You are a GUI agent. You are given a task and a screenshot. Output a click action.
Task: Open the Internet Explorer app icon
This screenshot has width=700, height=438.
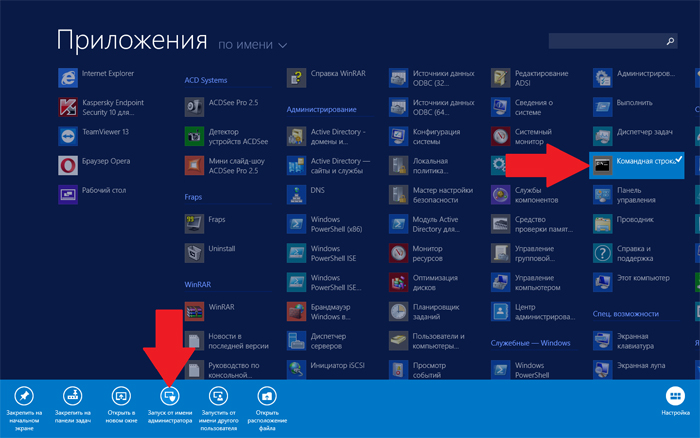point(68,78)
